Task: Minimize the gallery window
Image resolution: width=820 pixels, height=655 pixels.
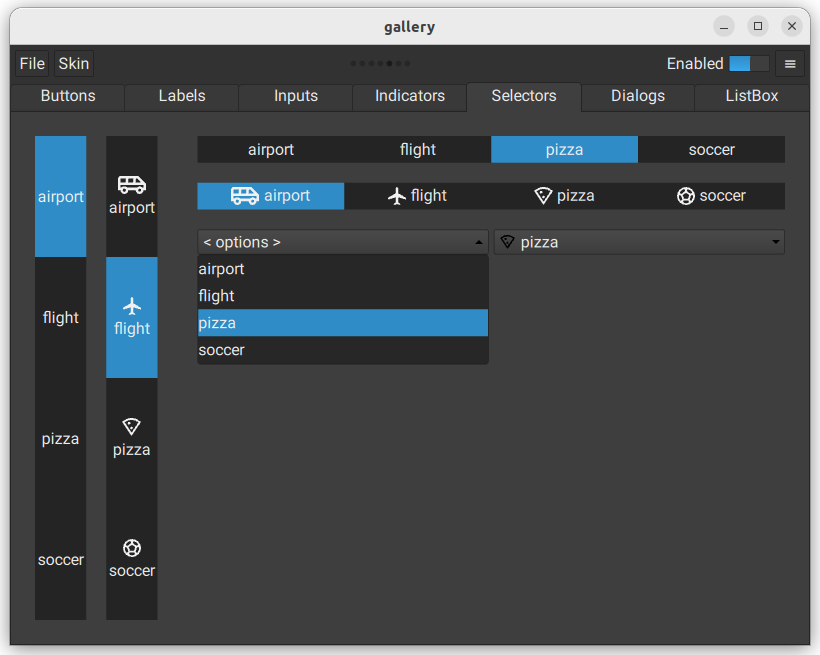Action: (x=724, y=26)
